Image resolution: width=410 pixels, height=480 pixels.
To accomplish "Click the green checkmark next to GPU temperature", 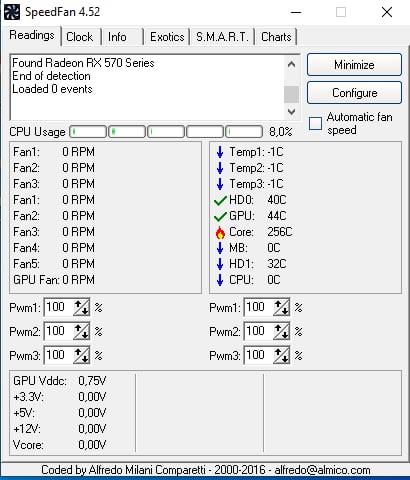I will pyautogui.click(x=220, y=217).
